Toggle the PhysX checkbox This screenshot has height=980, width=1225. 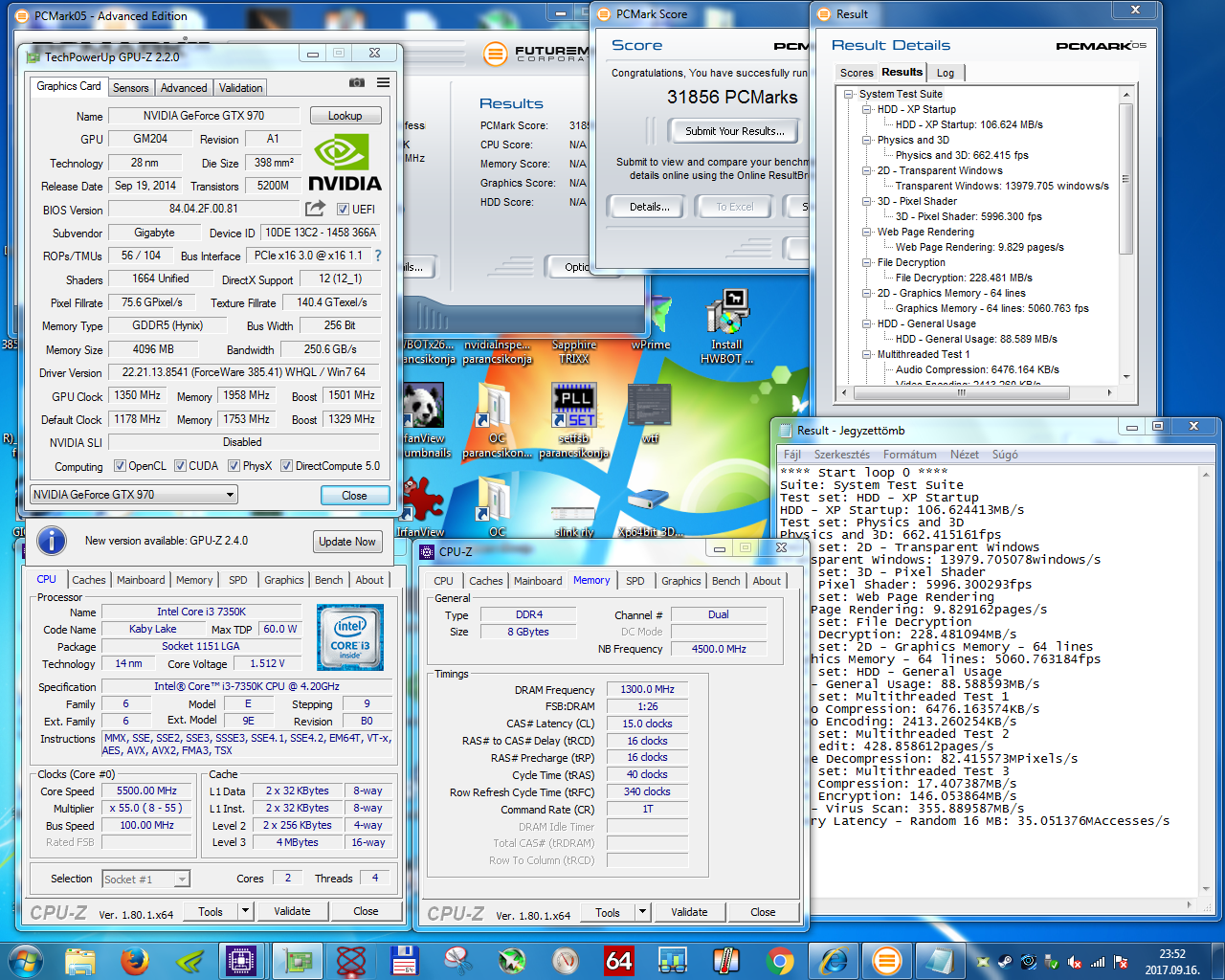click(x=234, y=466)
